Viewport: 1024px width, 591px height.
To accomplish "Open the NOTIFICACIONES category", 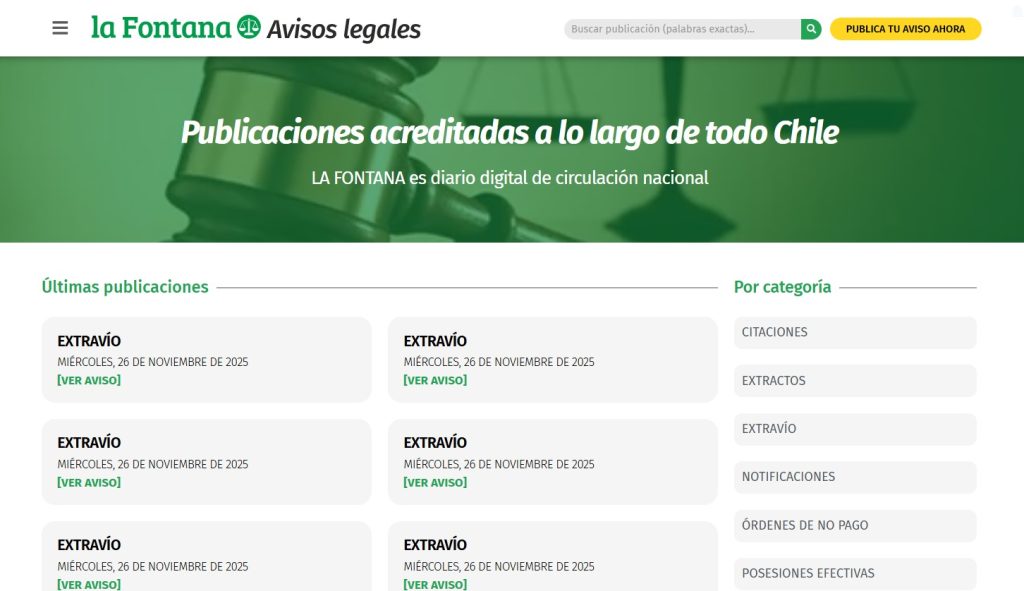I will 855,477.
